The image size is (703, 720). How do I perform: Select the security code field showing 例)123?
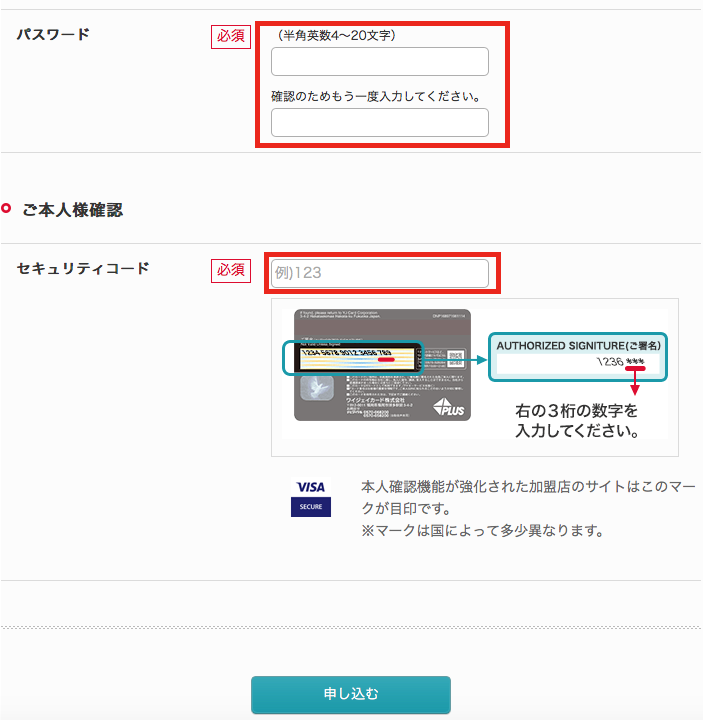[380, 273]
